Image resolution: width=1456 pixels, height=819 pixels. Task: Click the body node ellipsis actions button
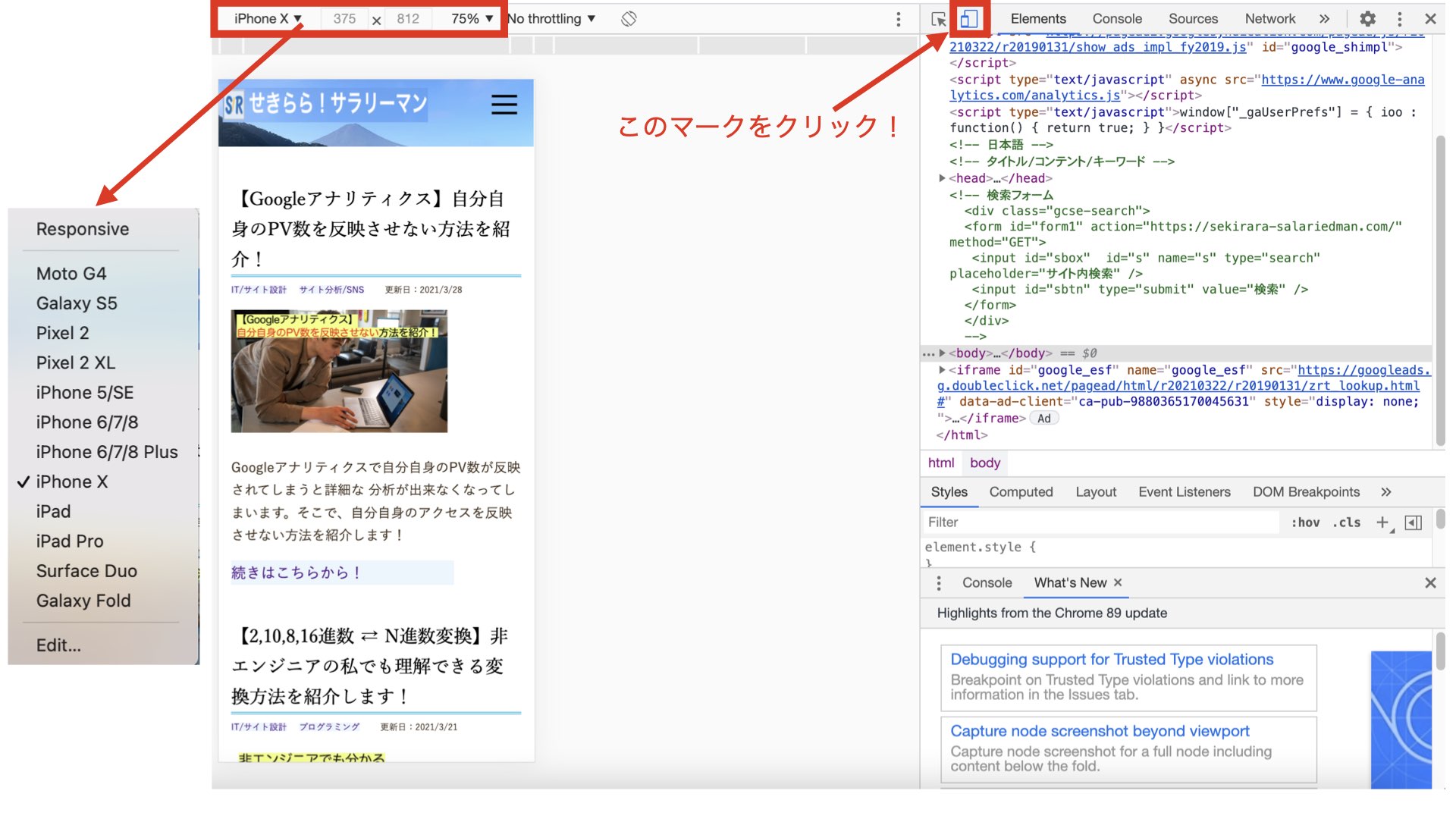pyautogui.click(x=928, y=354)
